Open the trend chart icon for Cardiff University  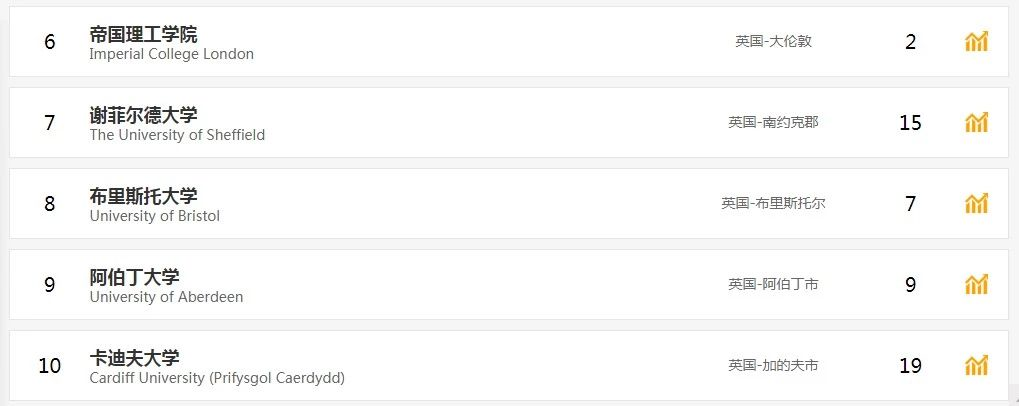pos(976,365)
